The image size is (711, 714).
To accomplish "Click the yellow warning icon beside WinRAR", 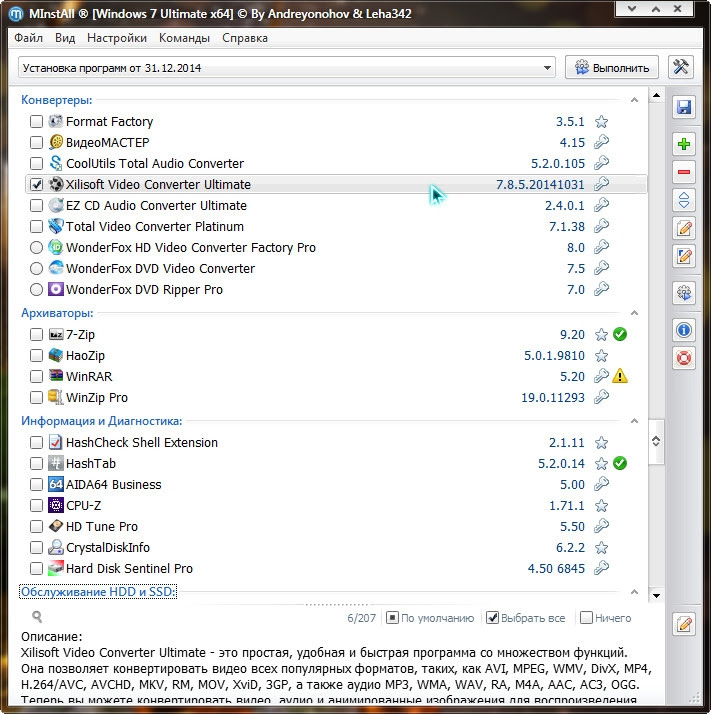I will pyautogui.click(x=619, y=376).
